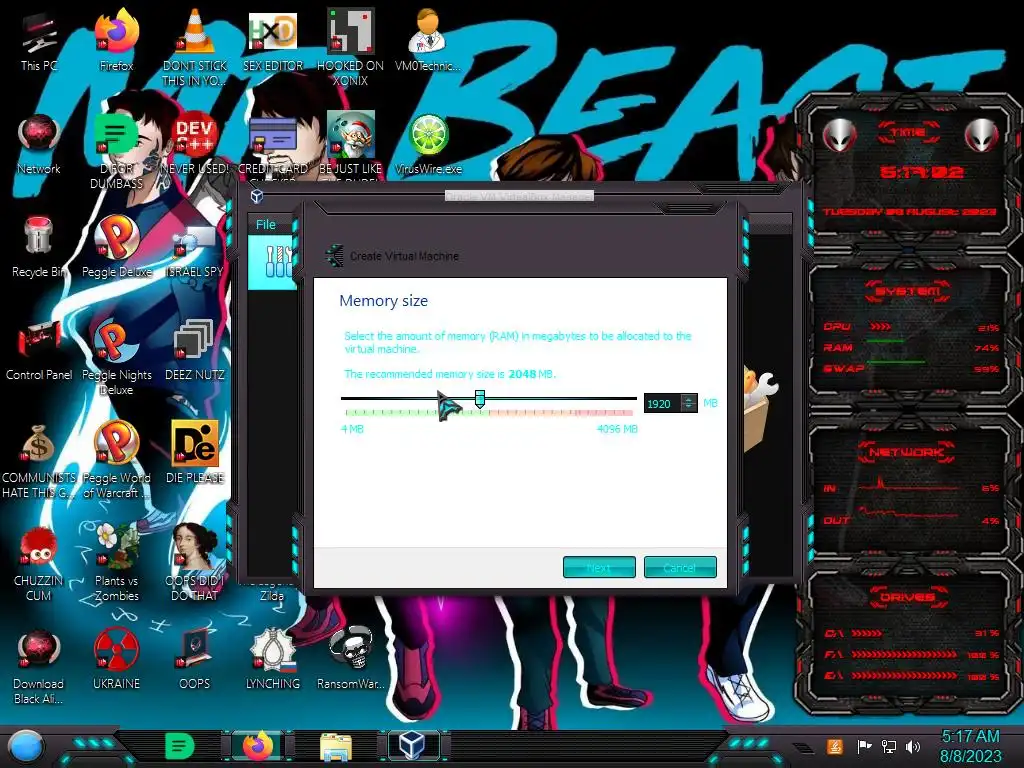Open the volume speaker tray icon
The height and width of the screenshot is (768, 1024).
click(x=913, y=746)
